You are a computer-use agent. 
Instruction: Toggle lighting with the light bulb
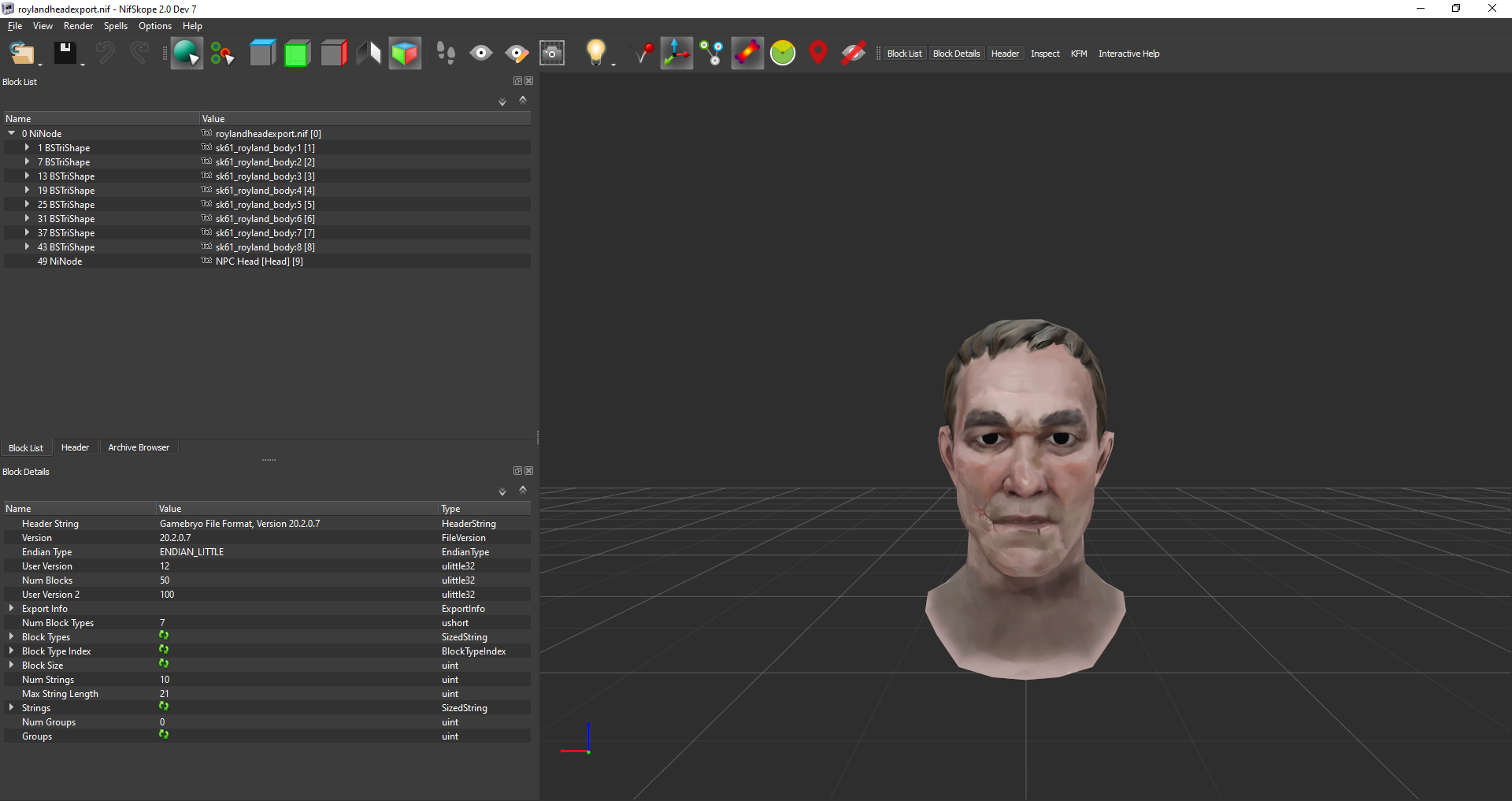coord(595,54)
